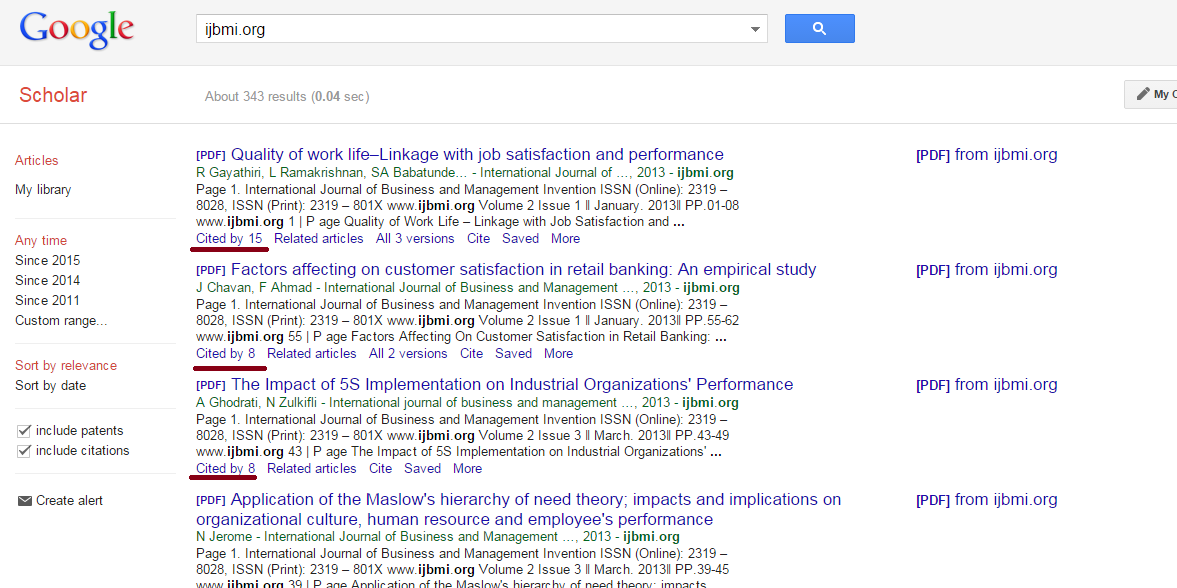Viewport: 1177px width, 588px height.
Task: Filter results Since 2011
Action: click(47, 300)
